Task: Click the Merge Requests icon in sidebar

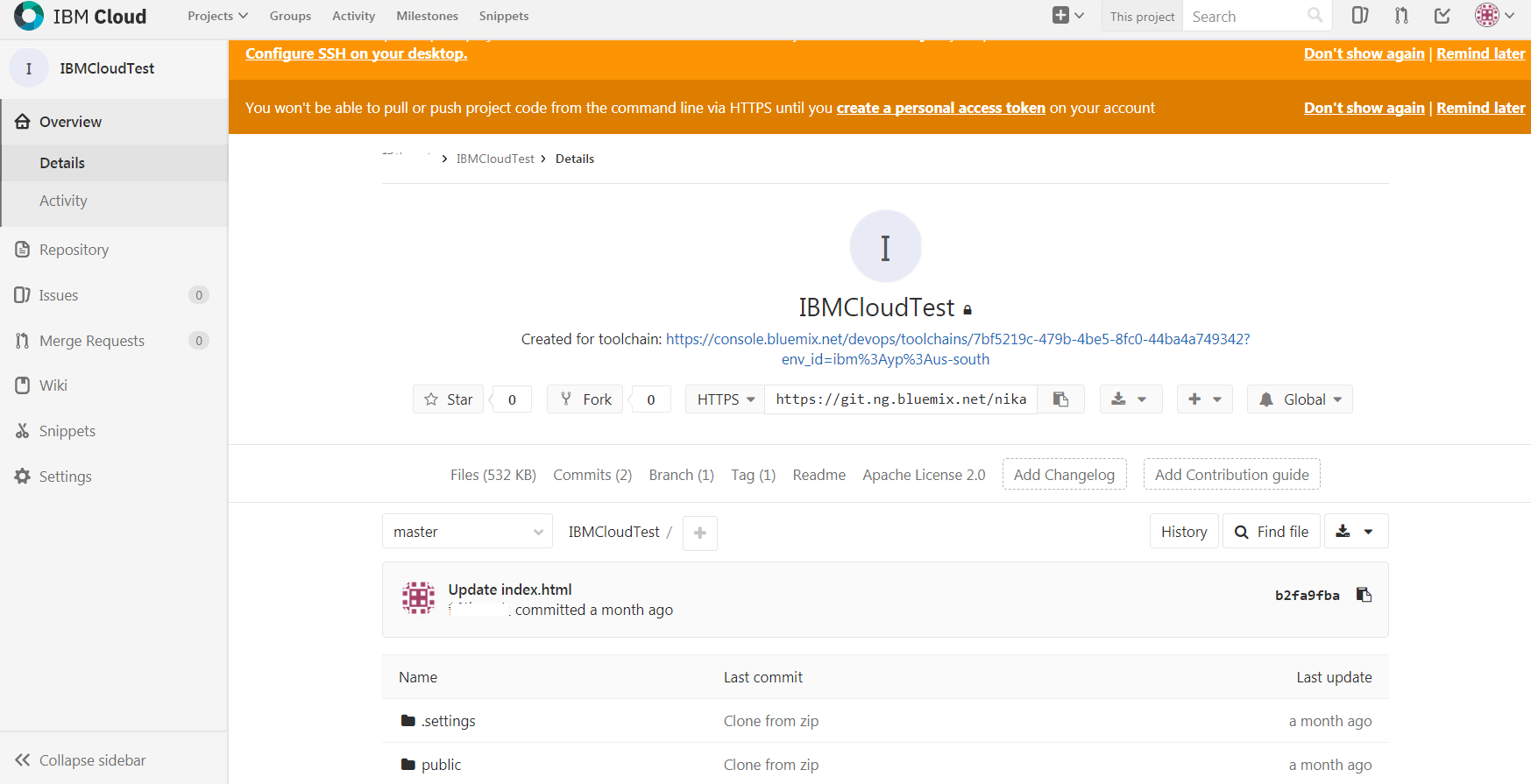Action: [23, 341]
